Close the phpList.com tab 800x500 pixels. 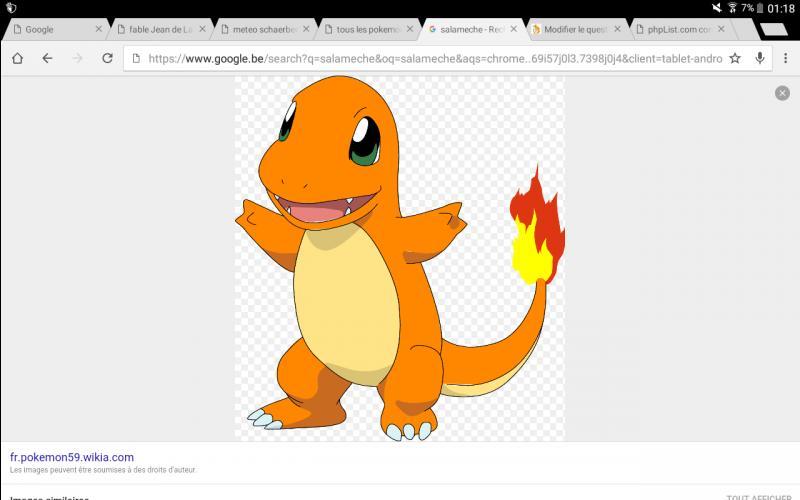[721, 29]
